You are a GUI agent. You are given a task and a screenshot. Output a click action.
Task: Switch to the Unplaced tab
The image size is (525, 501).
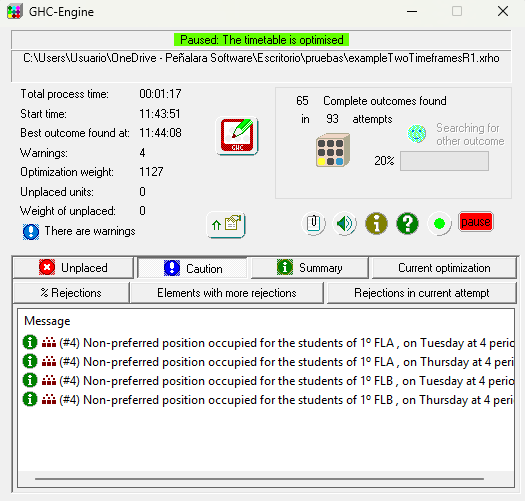[73, 268]
